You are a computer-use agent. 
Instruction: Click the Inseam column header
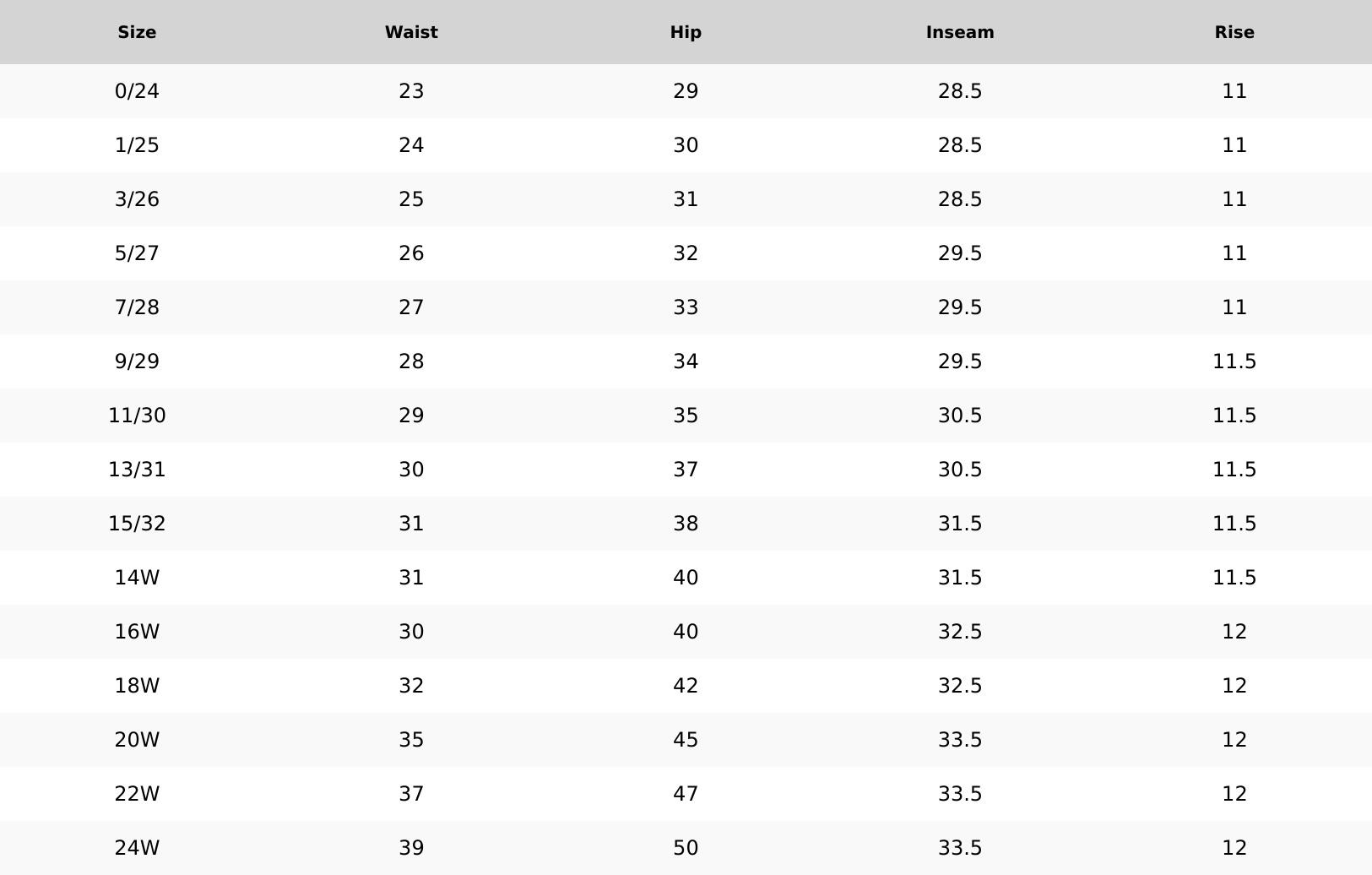click(x=960, y=32)
